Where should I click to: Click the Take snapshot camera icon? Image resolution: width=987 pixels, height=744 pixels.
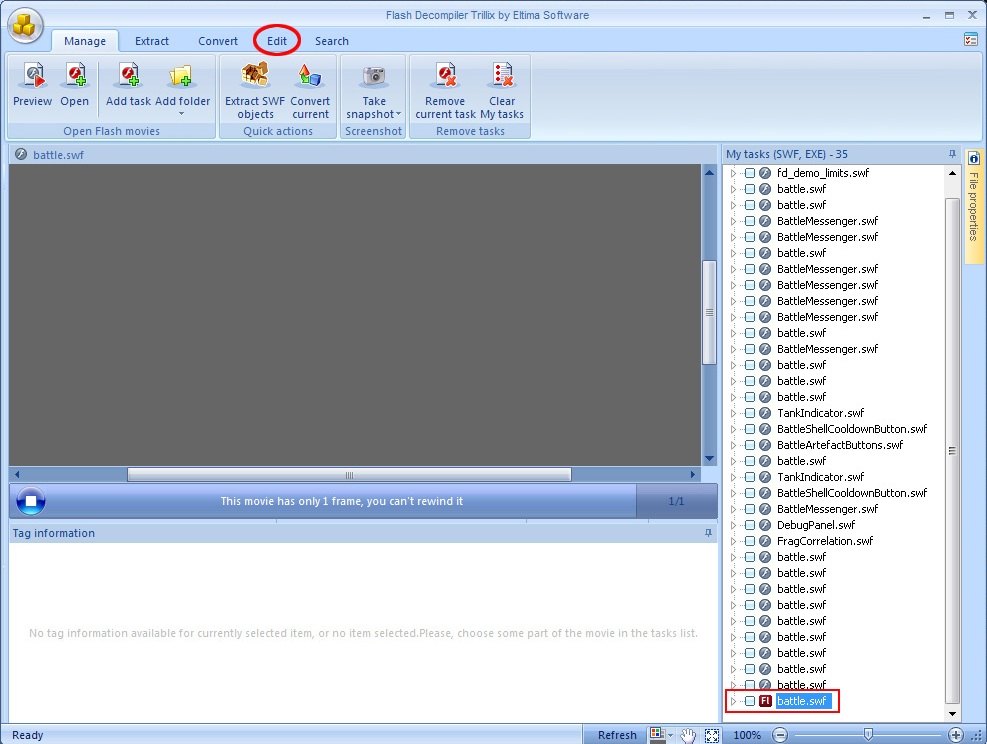[374, 76]
